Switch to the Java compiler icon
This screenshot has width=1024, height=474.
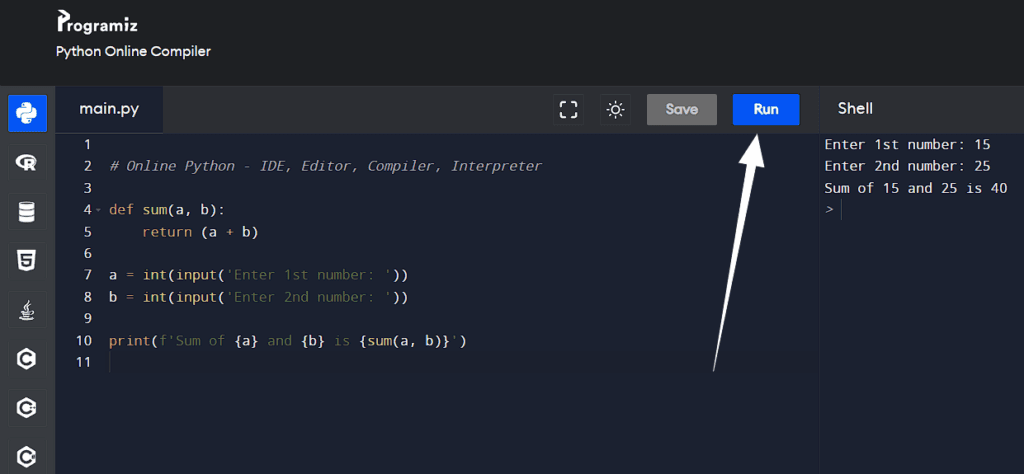click(27, 310)
